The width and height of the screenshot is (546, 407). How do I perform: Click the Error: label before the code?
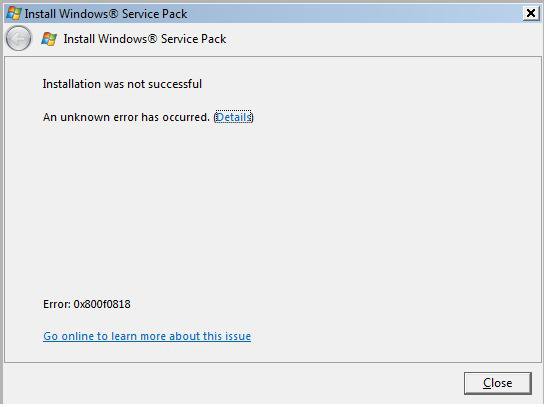tap(57, 304)
